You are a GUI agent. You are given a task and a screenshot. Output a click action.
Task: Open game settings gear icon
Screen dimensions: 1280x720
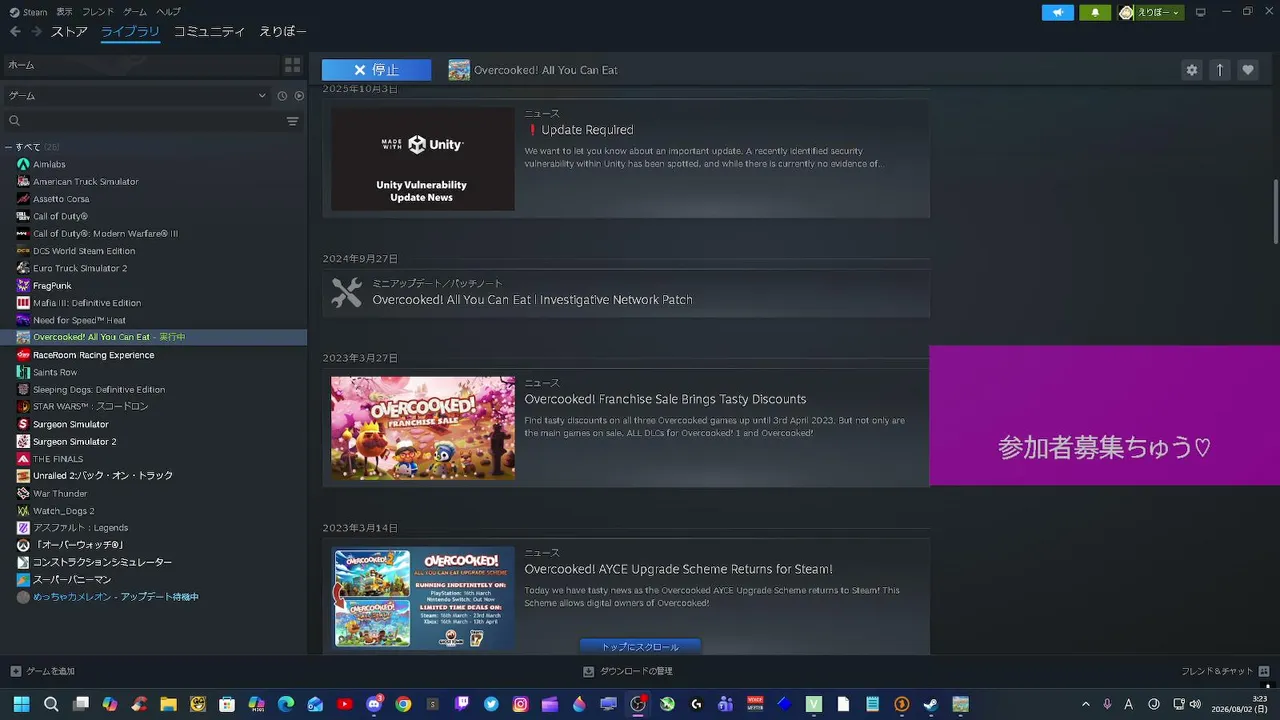tap(1191, 70)
